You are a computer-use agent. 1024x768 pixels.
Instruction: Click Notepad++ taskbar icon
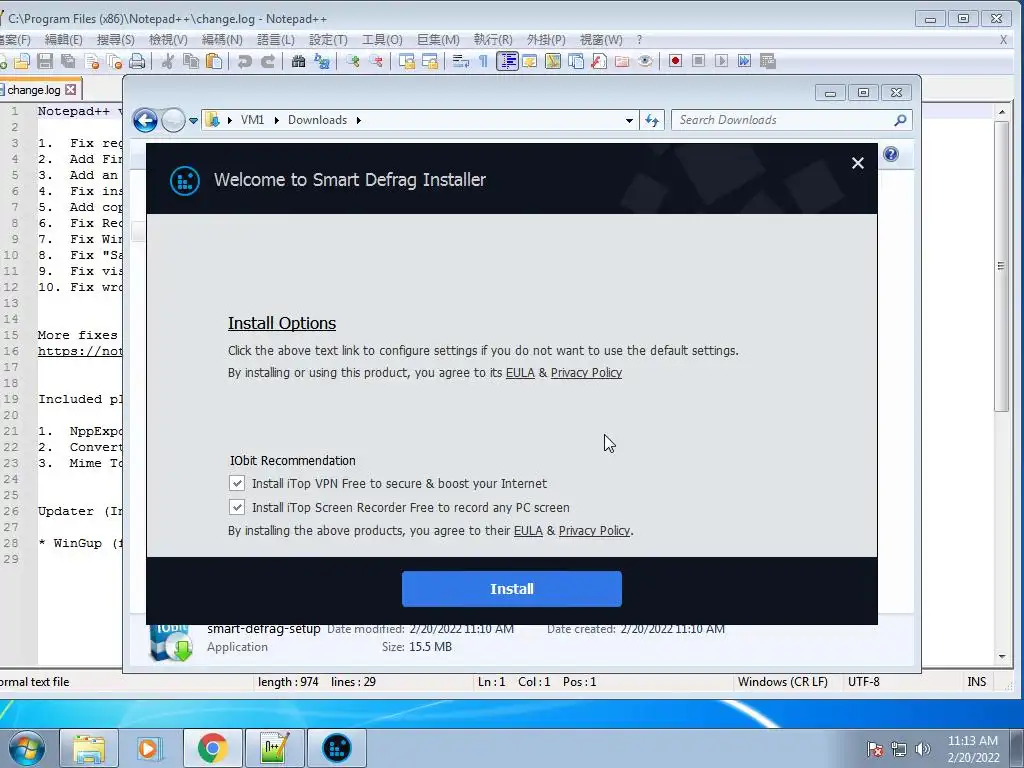pos(274,748)
